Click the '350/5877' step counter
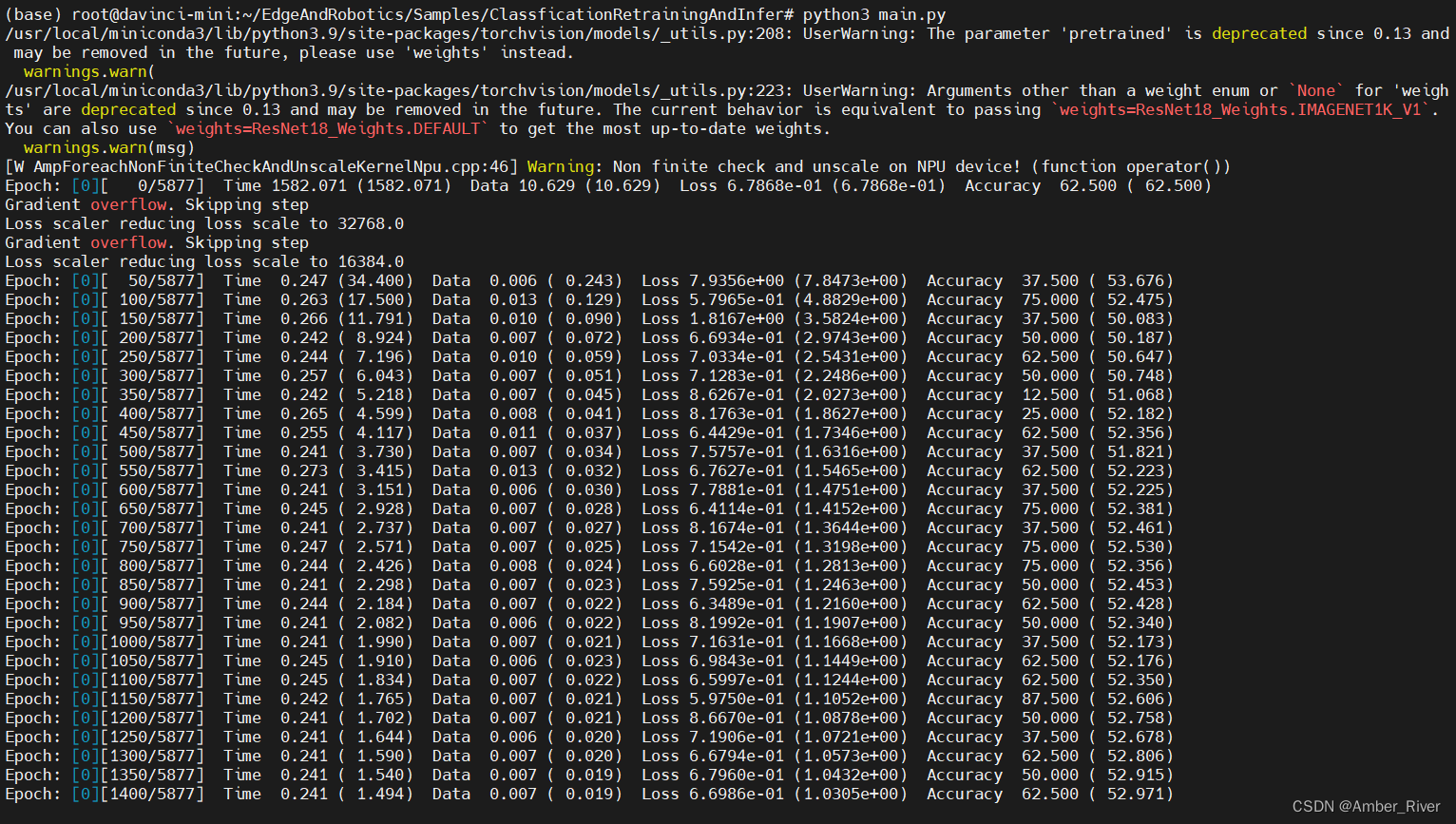 (157, 394)
